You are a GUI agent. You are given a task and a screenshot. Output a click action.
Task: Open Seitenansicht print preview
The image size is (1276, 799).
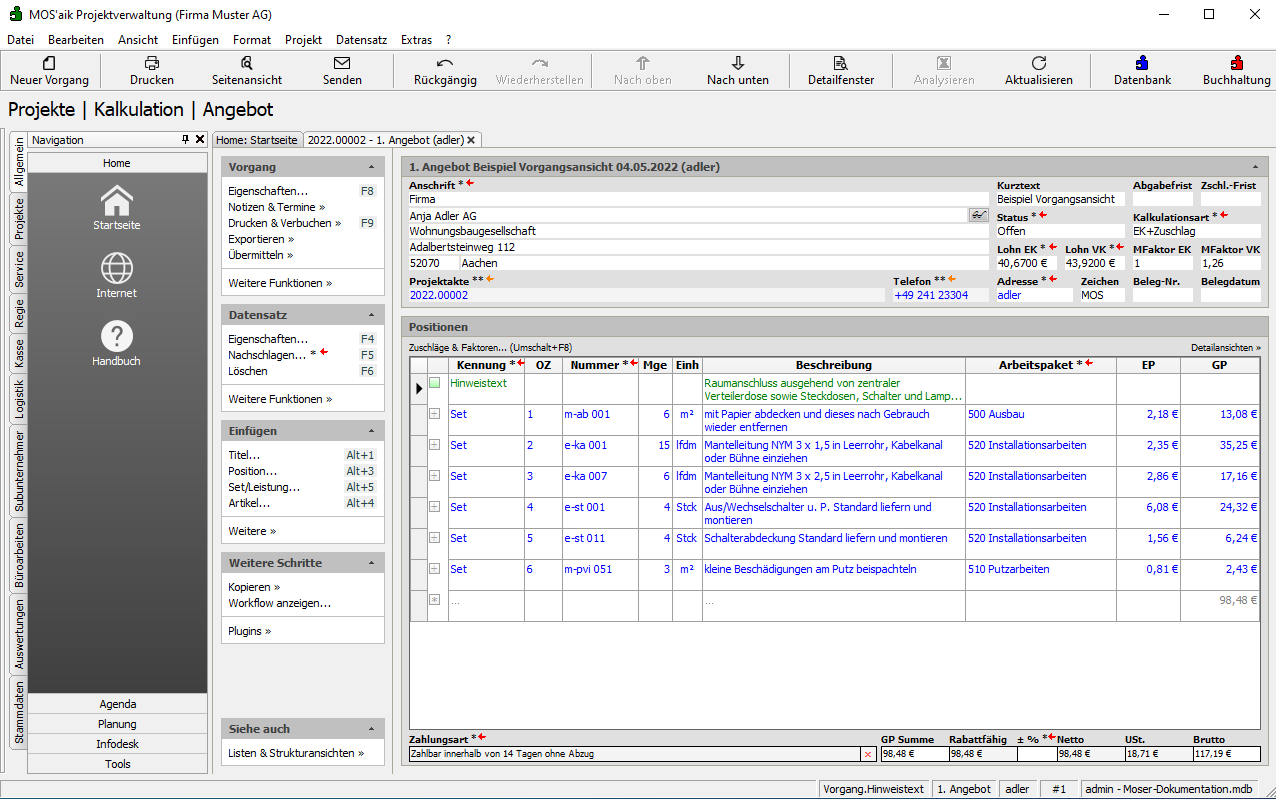click(247, 63)
